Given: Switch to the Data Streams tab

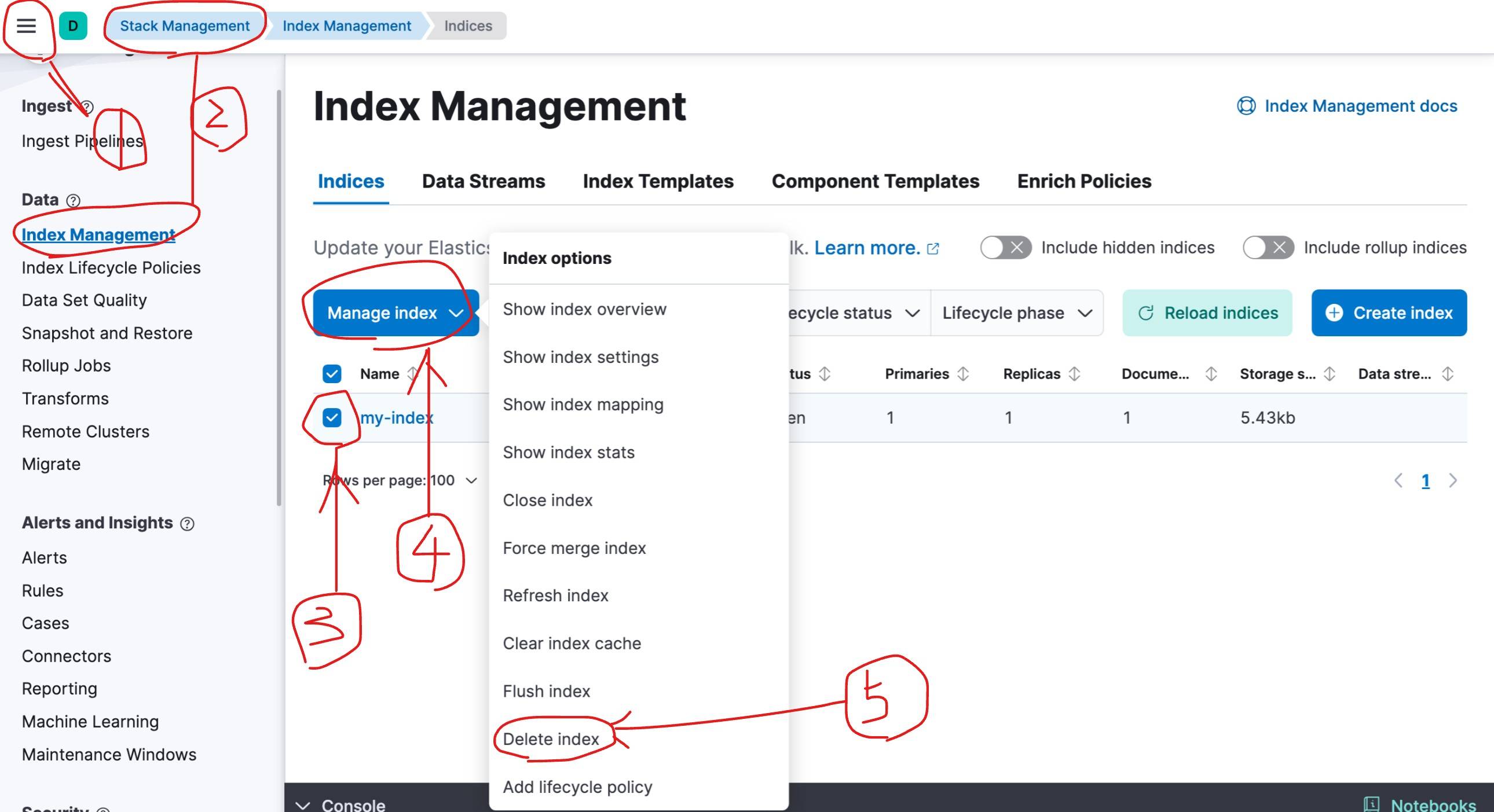Looking at the screenshot, I should [x=483, y=181].
